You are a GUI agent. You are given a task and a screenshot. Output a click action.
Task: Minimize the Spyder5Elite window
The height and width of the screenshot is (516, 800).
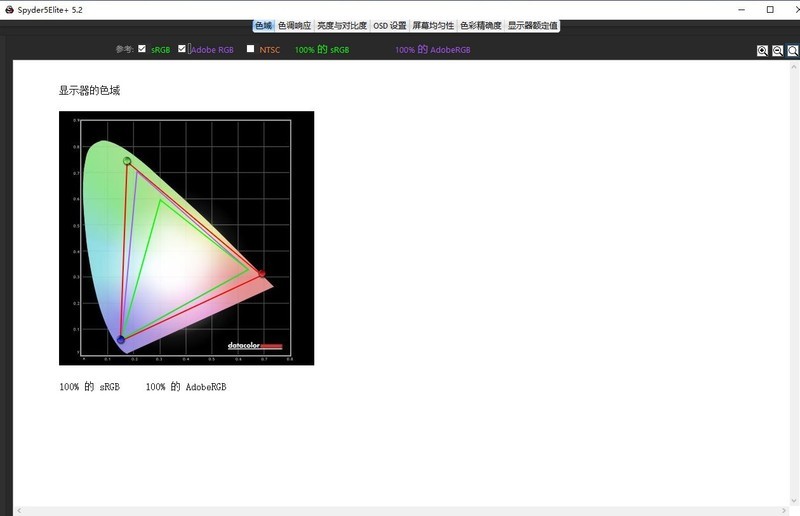coord(741,9)
